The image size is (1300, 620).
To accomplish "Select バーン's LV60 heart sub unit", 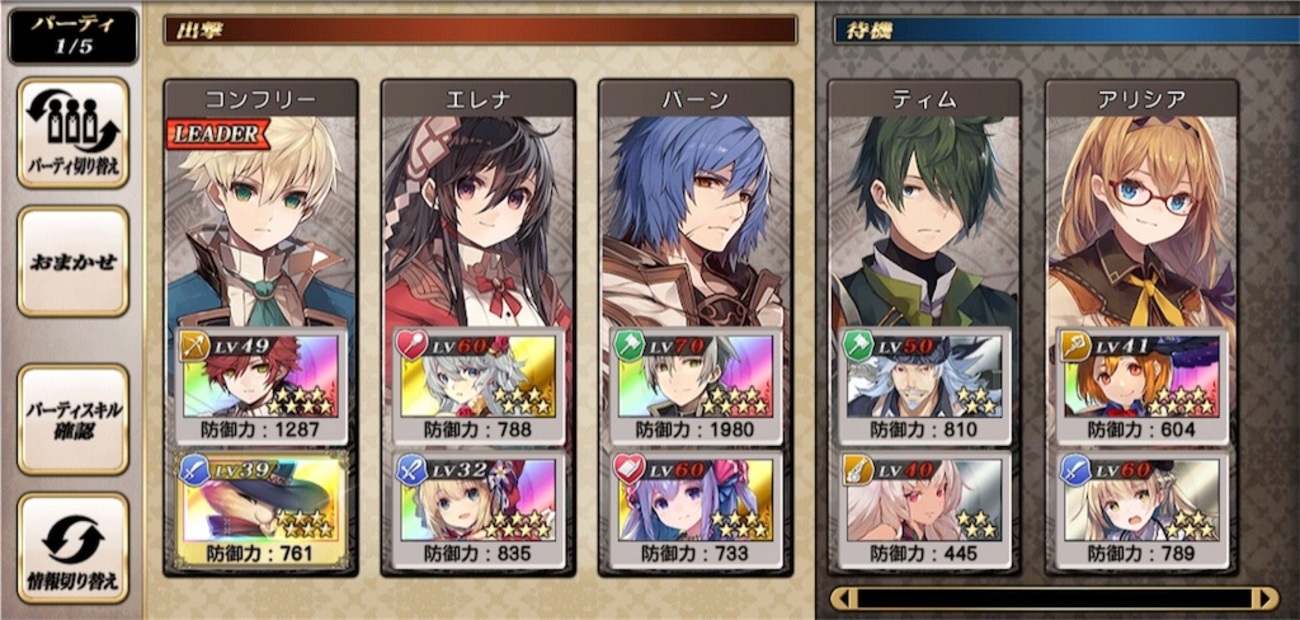I will click(695, 509).
